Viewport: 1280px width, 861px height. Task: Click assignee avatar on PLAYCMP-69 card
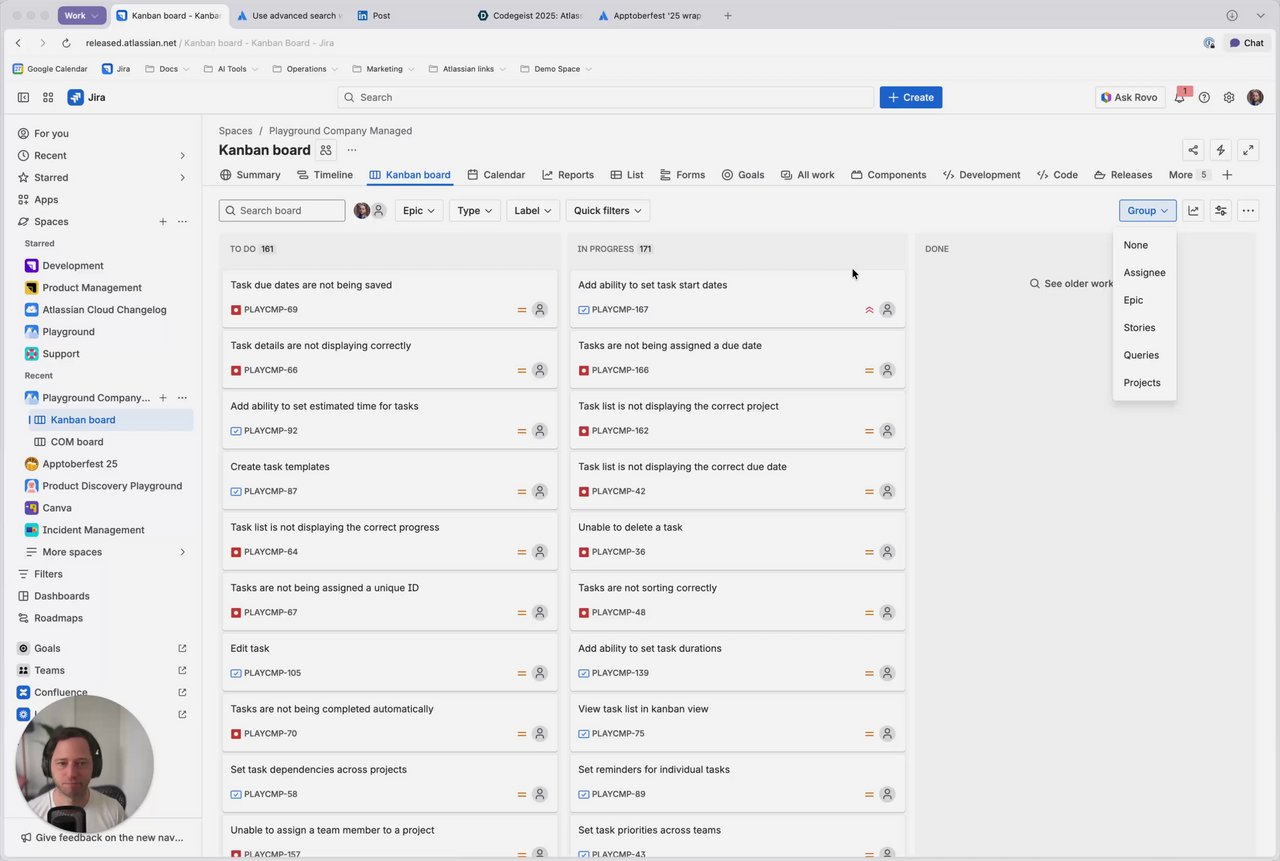coord(540,310)
